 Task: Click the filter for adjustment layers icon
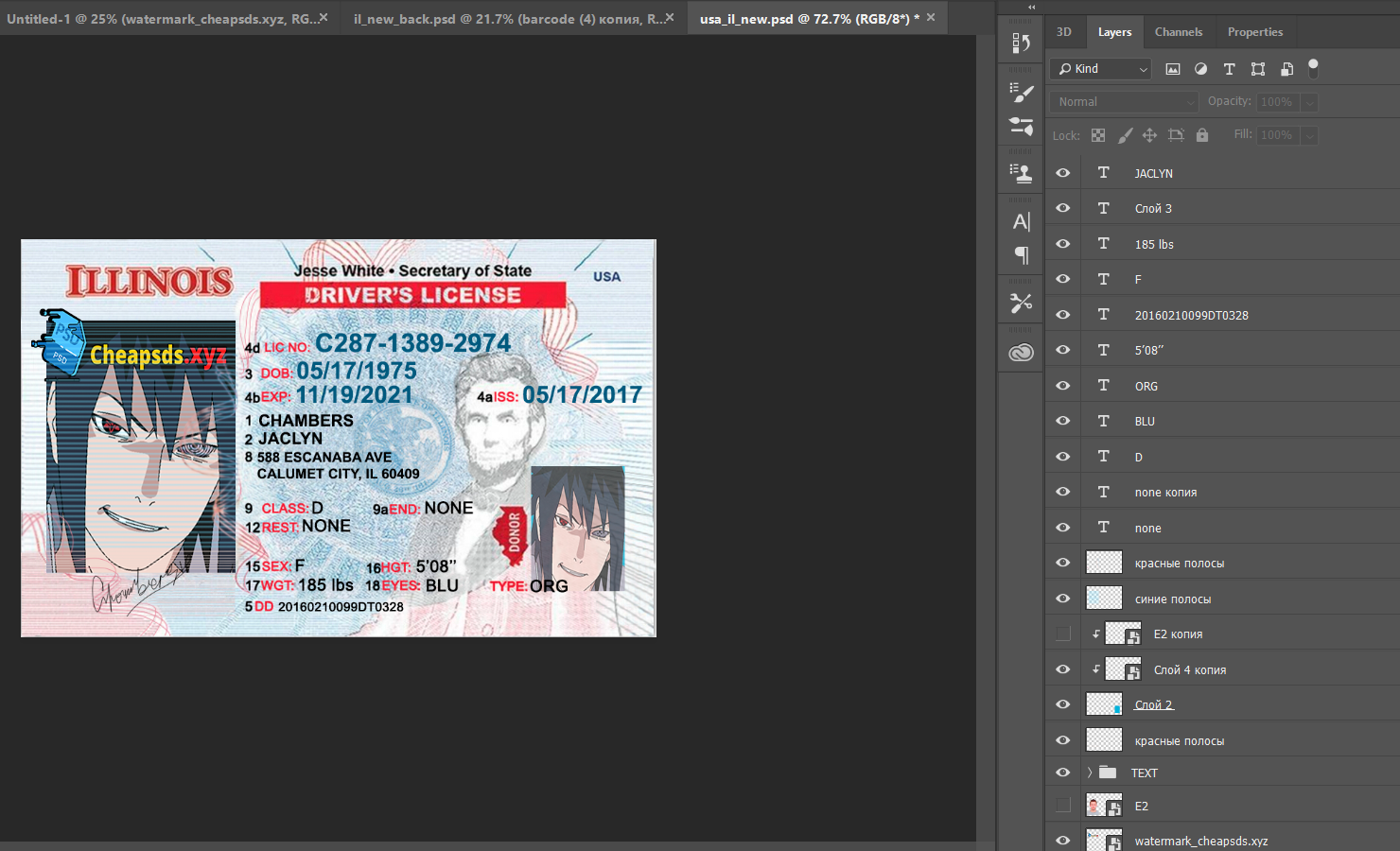(x=1200, y=69)
